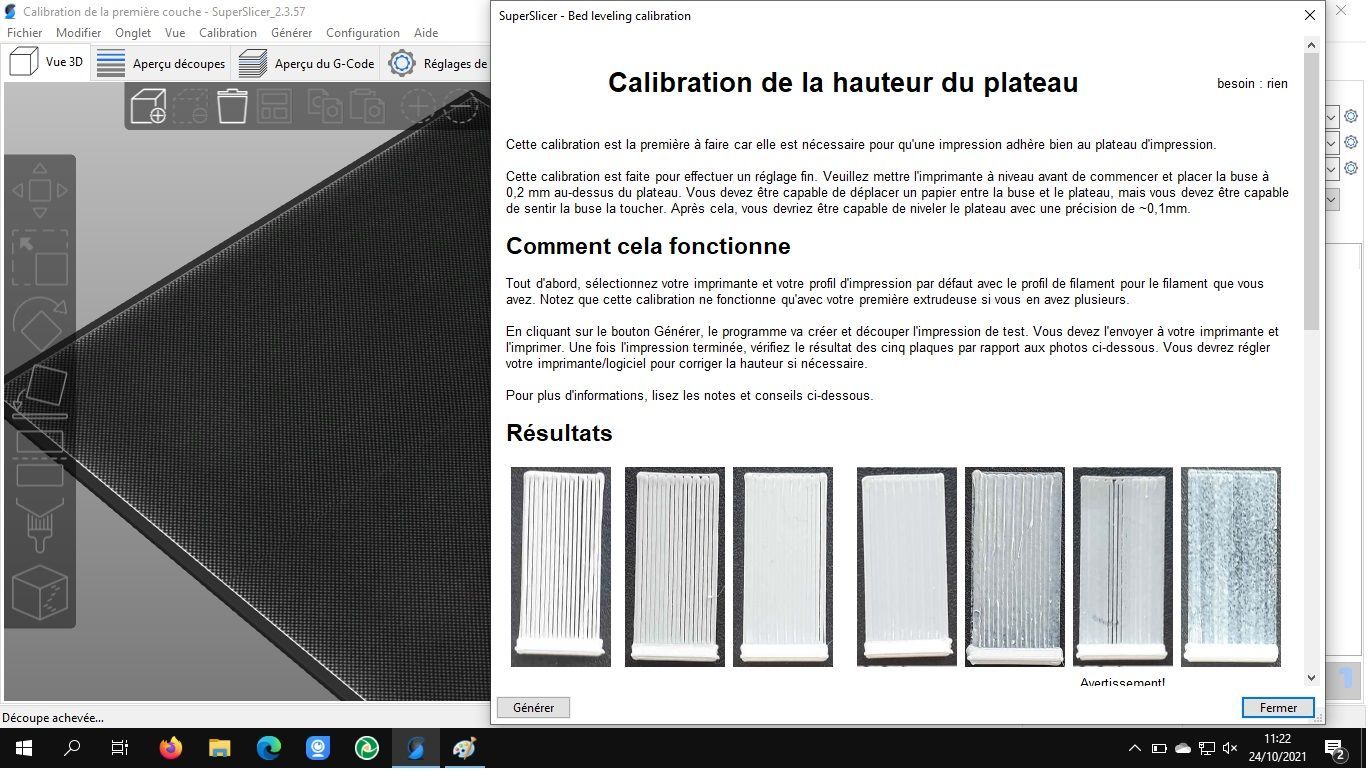The width and height of the screenshot is (1368, 772).
Task: Click the 'Découpe achevée...' status text
Action: (x=53, y=717)
